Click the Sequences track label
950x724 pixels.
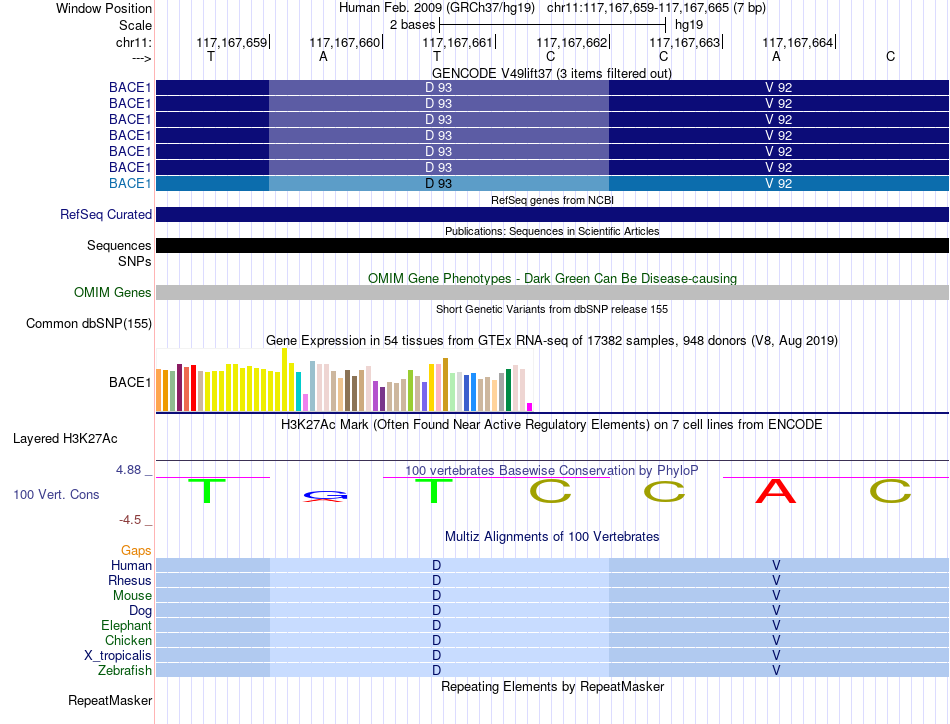tap(119, 245)
